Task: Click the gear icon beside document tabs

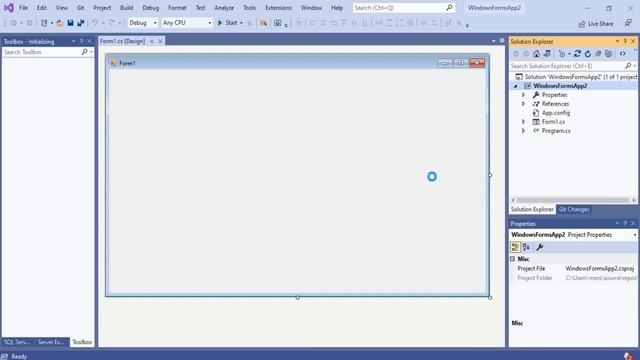Action: tap(502, 41)
